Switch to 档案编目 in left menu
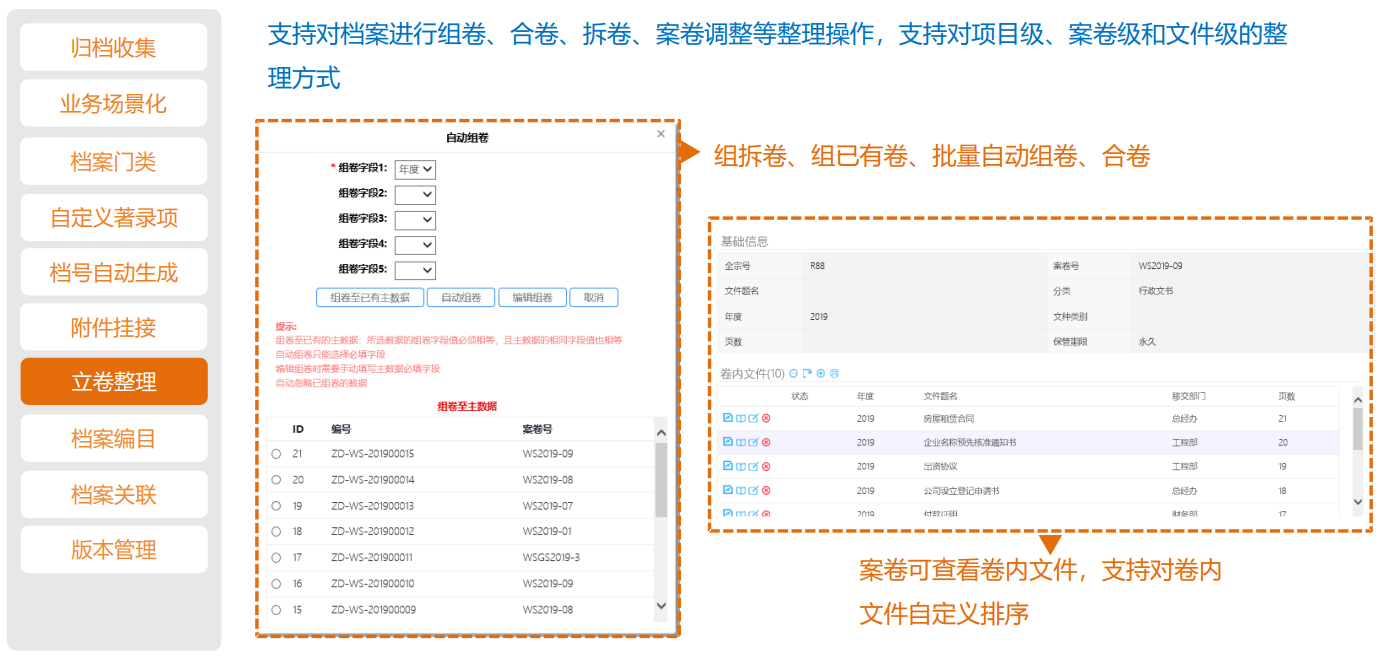 (113, 438)
